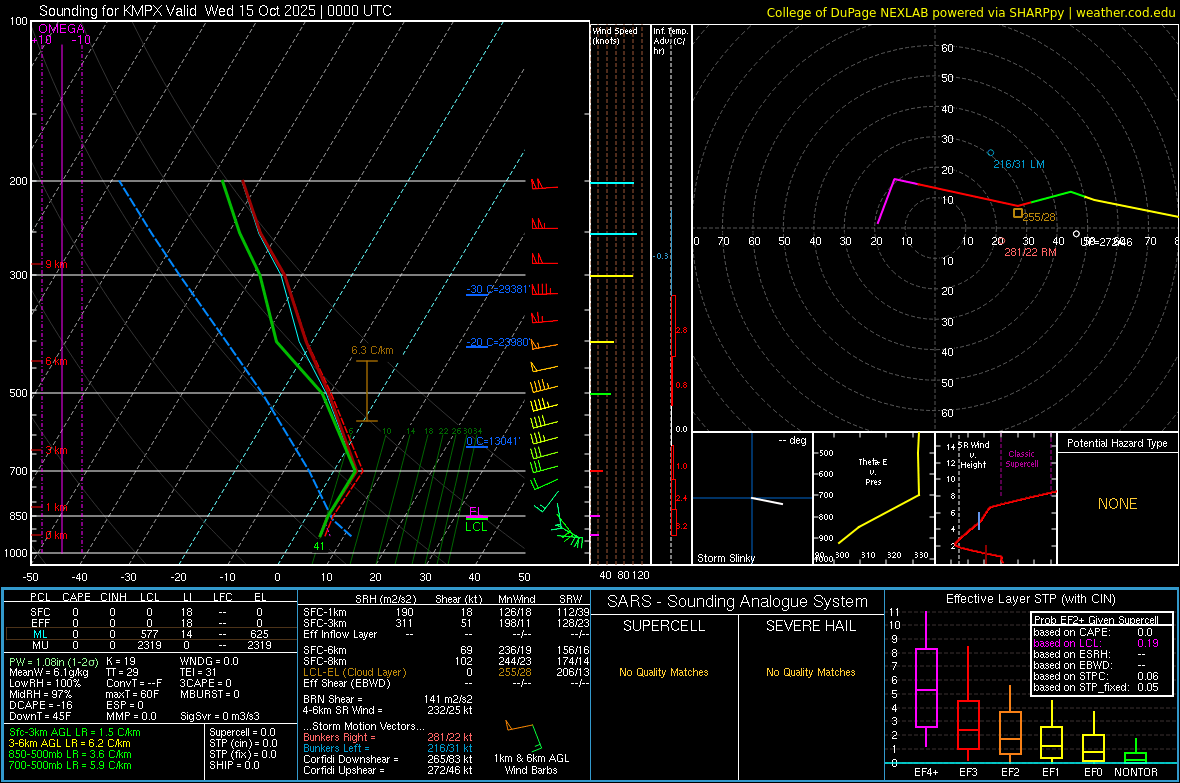Click the 6.3 C/km lapse rate annotation

pos(373,350)
